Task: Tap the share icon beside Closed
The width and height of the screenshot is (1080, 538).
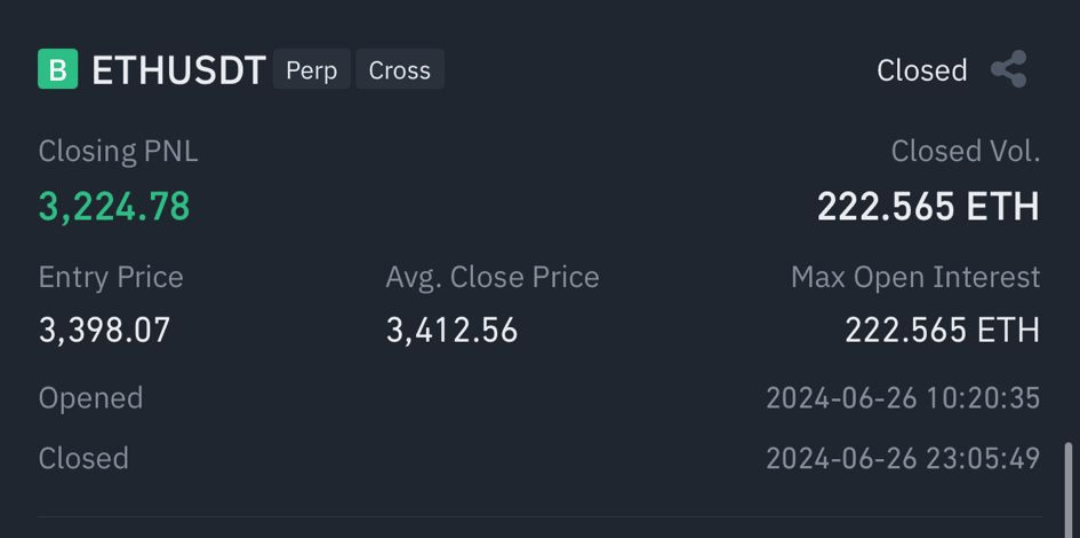Action: [x=1009, y=69]
